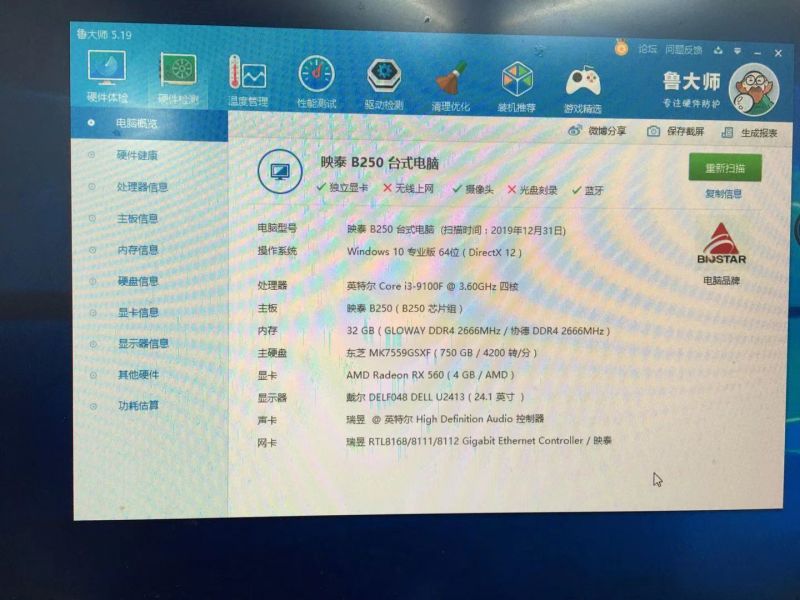The image size is (800, 600).
Task: Click the 无线上网 feature indicator
Action: point(408,188)
